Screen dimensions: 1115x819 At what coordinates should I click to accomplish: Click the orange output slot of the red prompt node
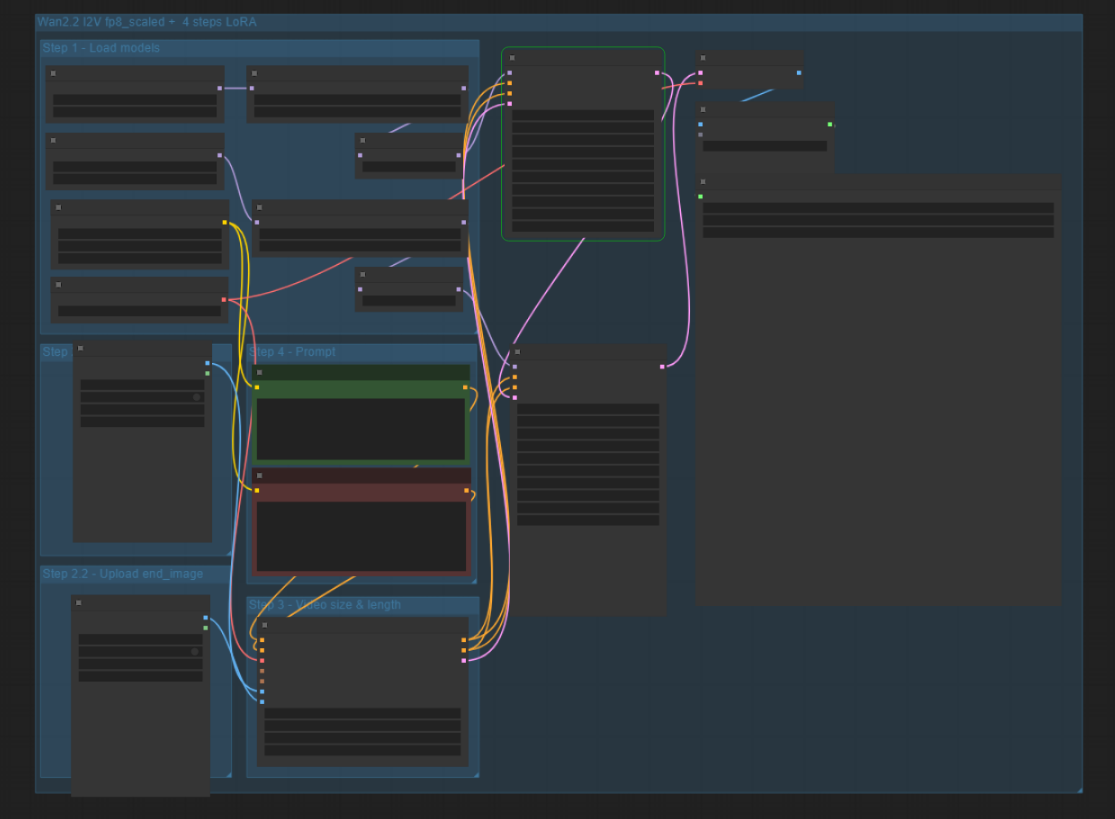pos(466,491)
